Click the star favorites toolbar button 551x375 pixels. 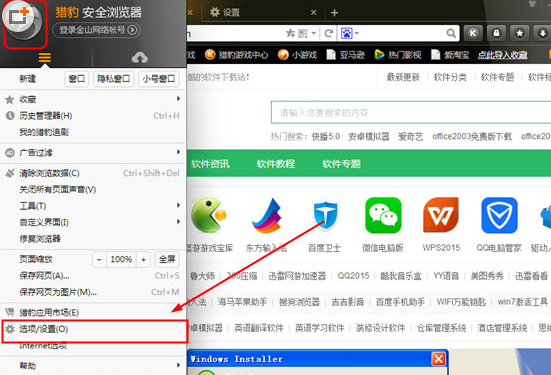pos(519,33)
